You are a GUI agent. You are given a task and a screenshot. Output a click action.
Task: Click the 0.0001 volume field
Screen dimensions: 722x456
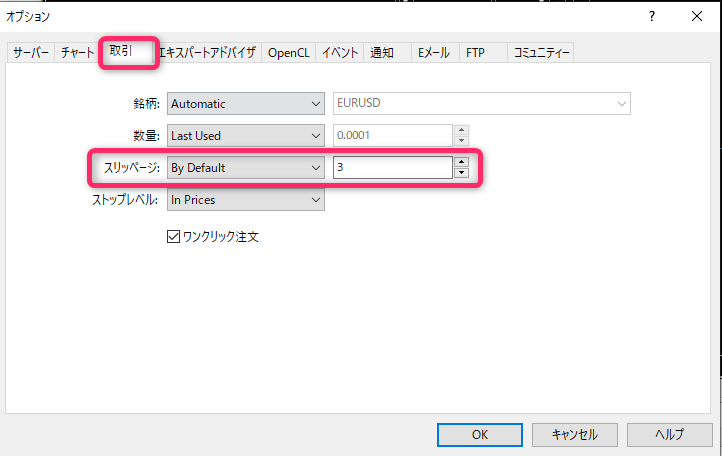[x=393, y=135]
